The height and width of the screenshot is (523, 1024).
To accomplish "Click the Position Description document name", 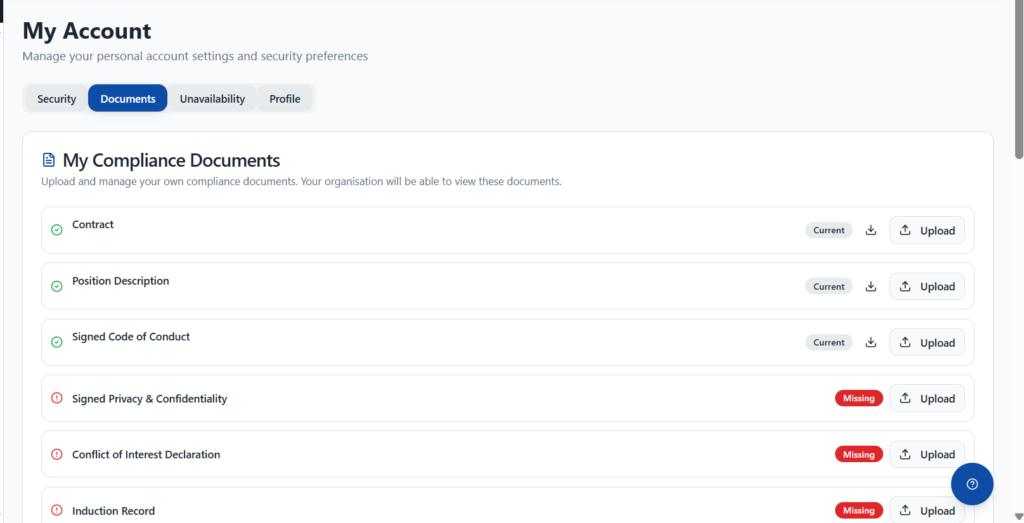I will tap(120, 281).
